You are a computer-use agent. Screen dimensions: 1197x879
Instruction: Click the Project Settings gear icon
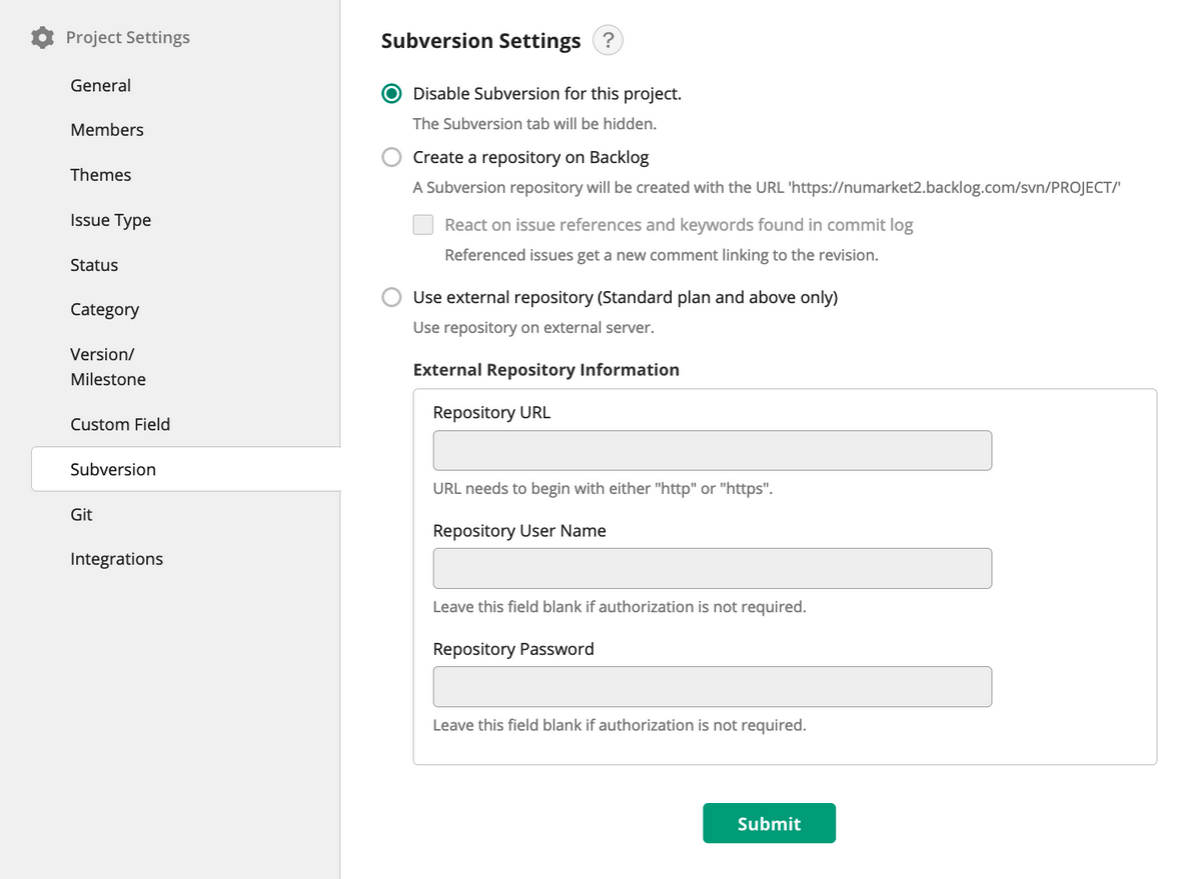pos(43,37)
